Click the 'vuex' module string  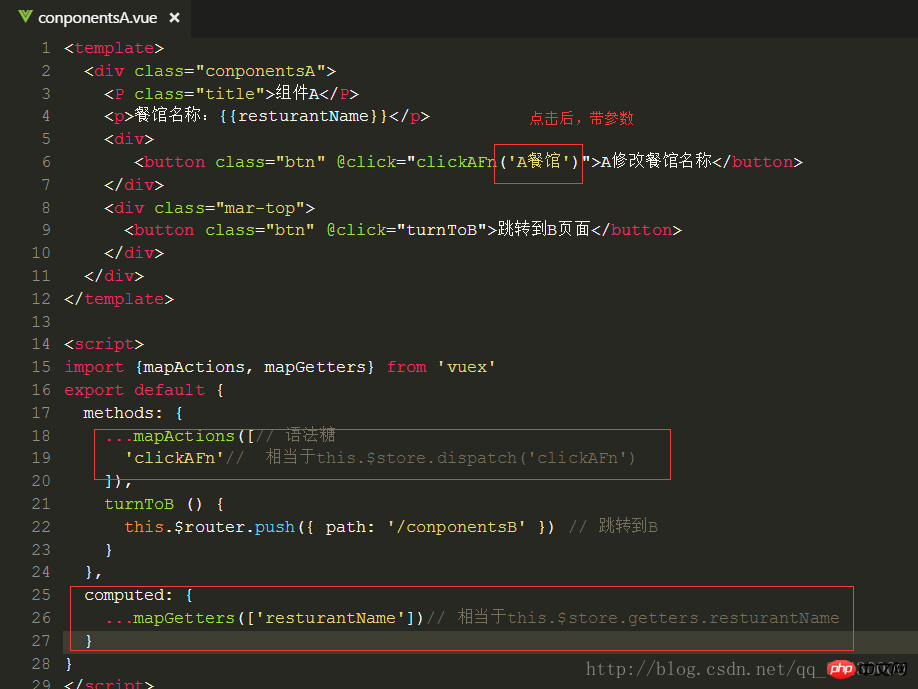click(x=467, y=367)
